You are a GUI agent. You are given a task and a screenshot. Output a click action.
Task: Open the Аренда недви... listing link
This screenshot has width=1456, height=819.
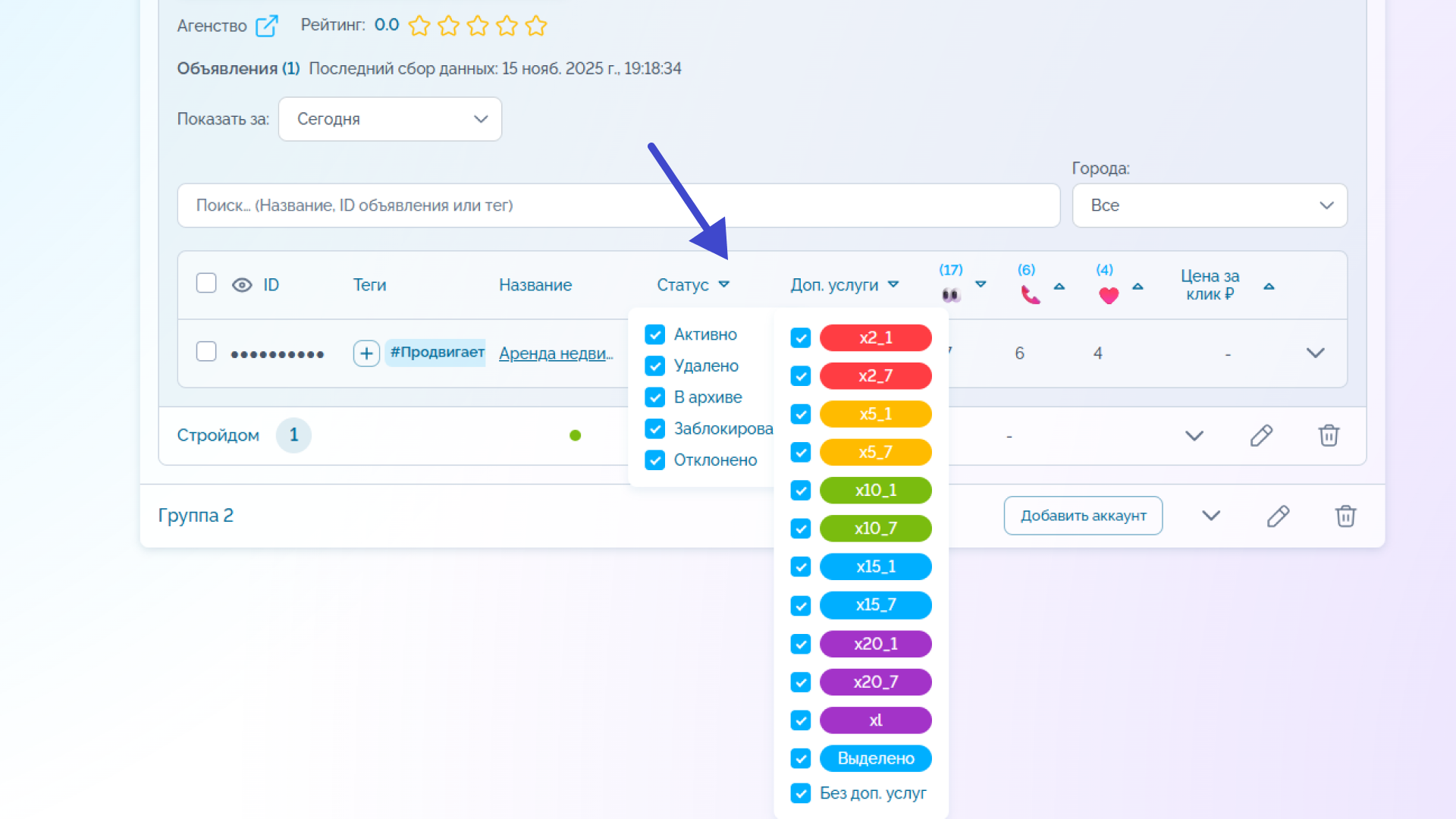tap(556, 353)
